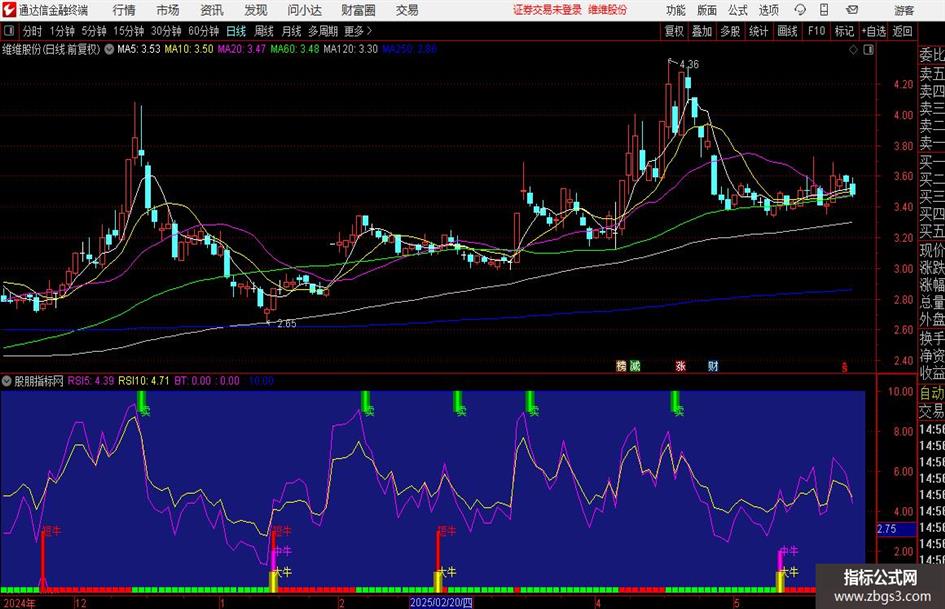This screenshot has height=609, width=945.
Task: Open the 选项 menu
Action: point(768,10)
